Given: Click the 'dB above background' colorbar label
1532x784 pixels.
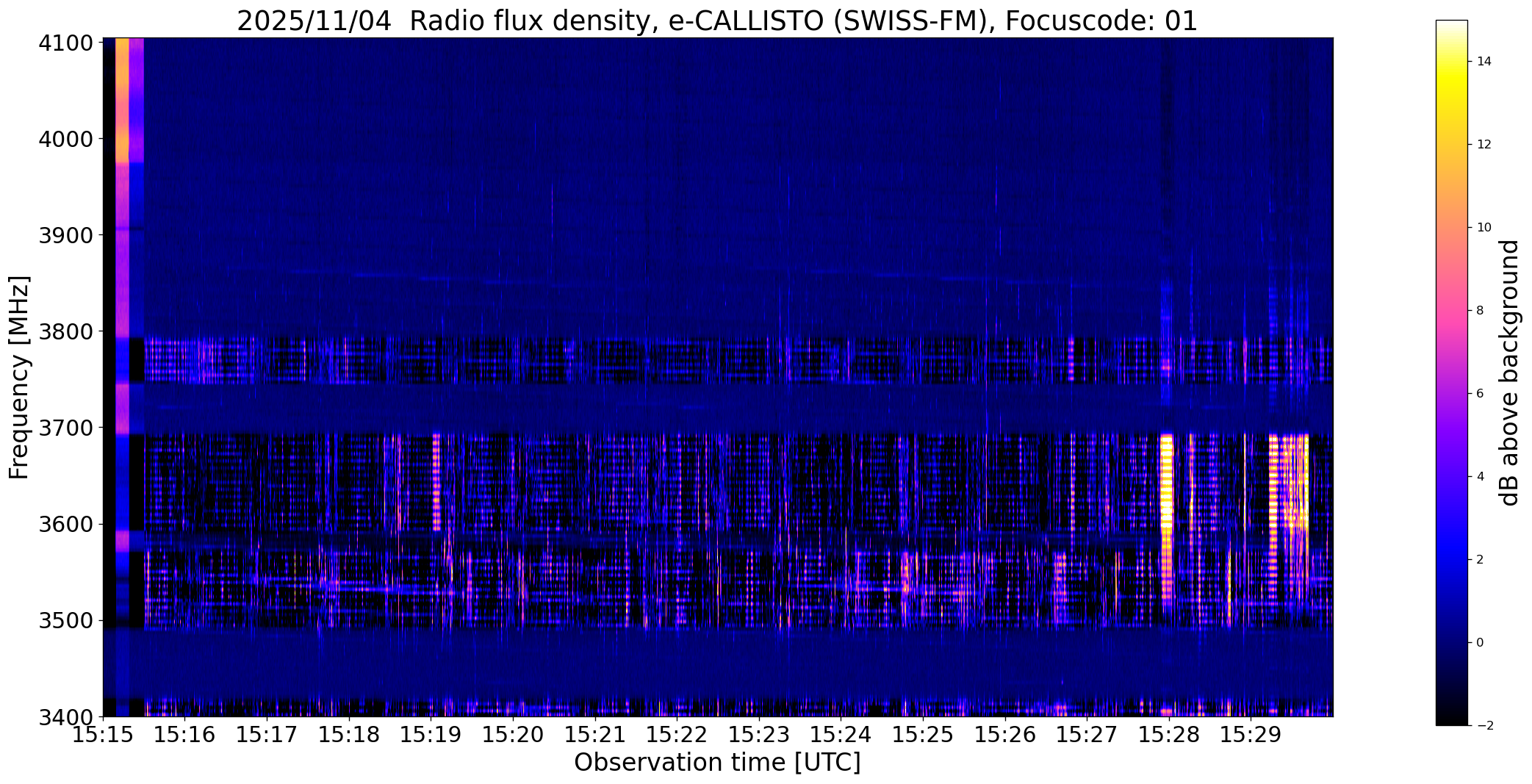Looking at the screenshot, I should tap(1509, 373).
